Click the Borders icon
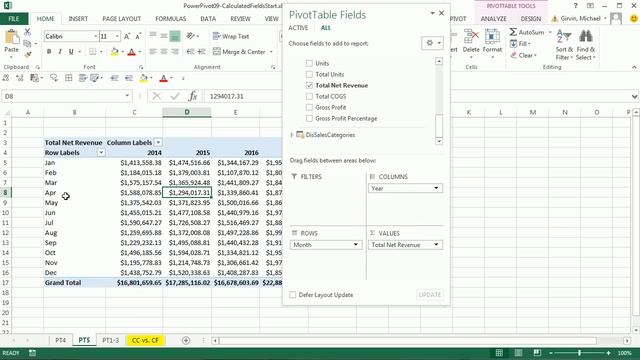 click(93, 52)
